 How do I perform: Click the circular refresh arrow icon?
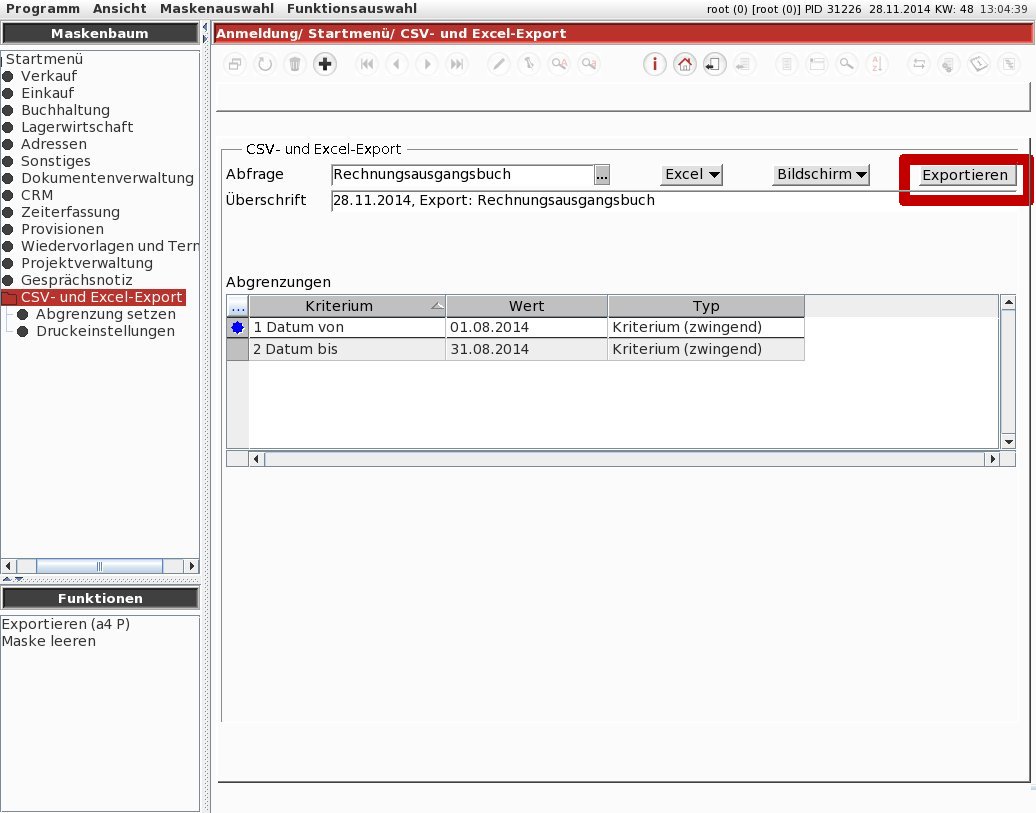[x=265, y=64]
